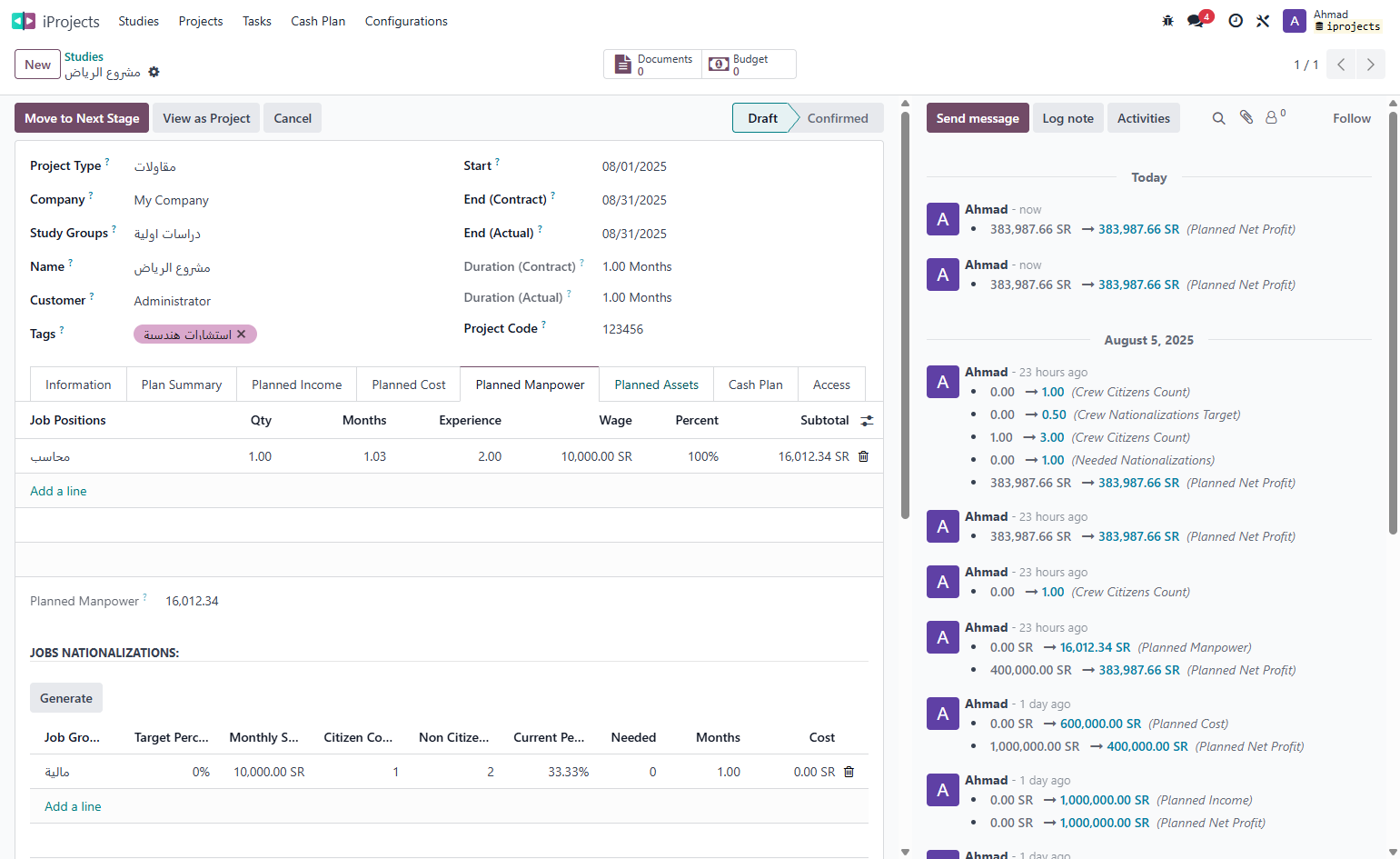Open the Ahmad user avatar menu
Image resolution: width=1400 pixels, height=859 pixels.
(x=1295, y=21)
